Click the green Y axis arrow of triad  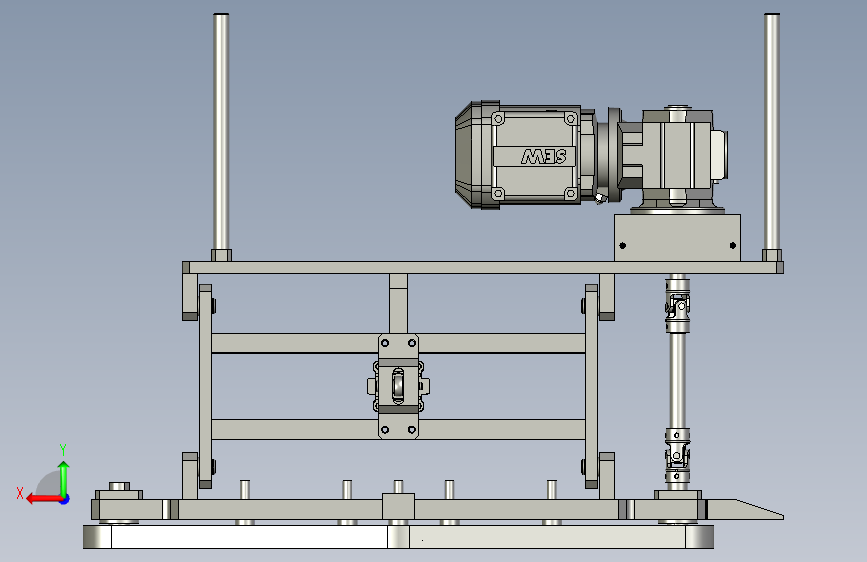tap(64, 476)
